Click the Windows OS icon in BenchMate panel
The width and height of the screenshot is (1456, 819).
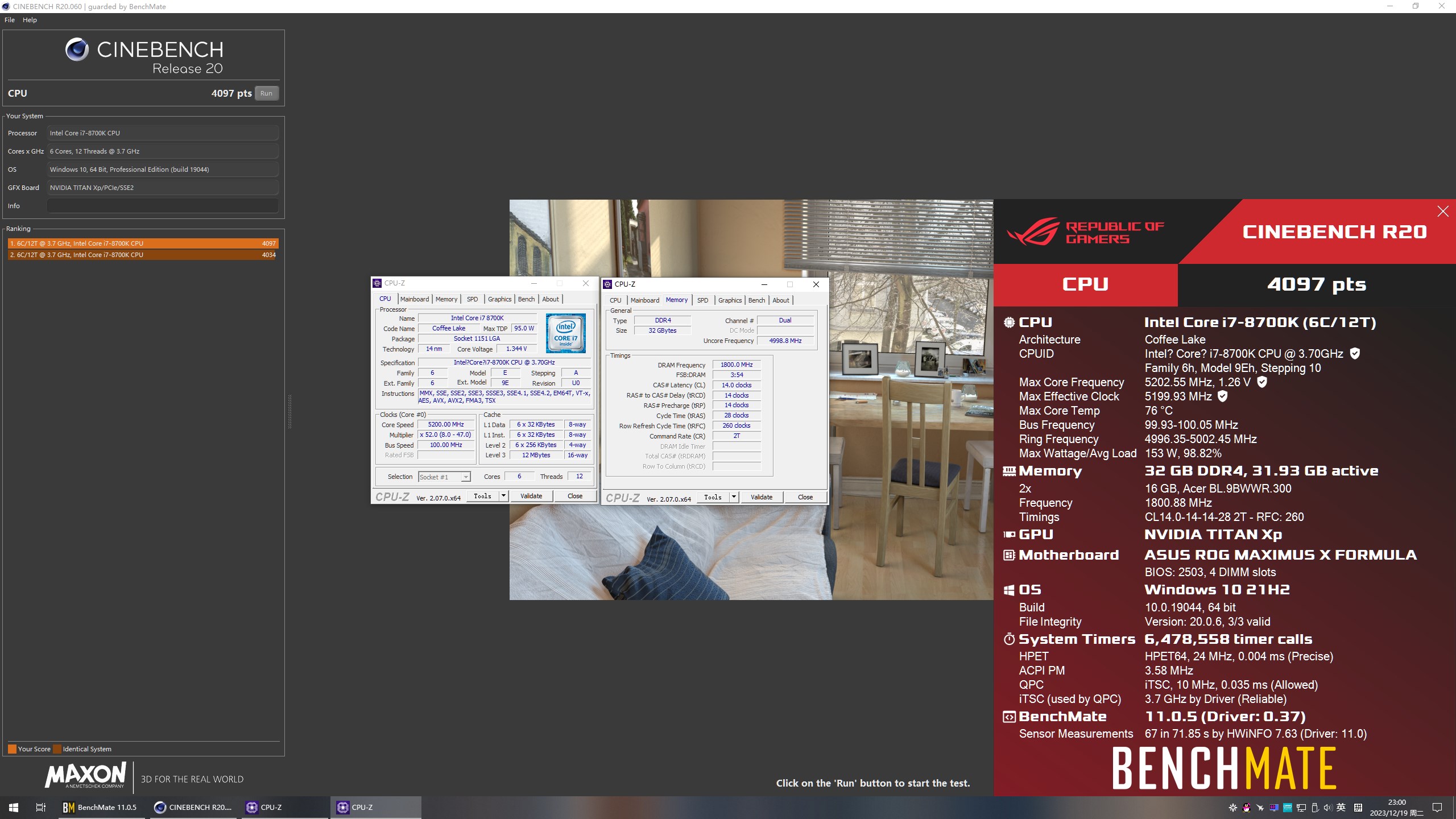pos(1009,590)
